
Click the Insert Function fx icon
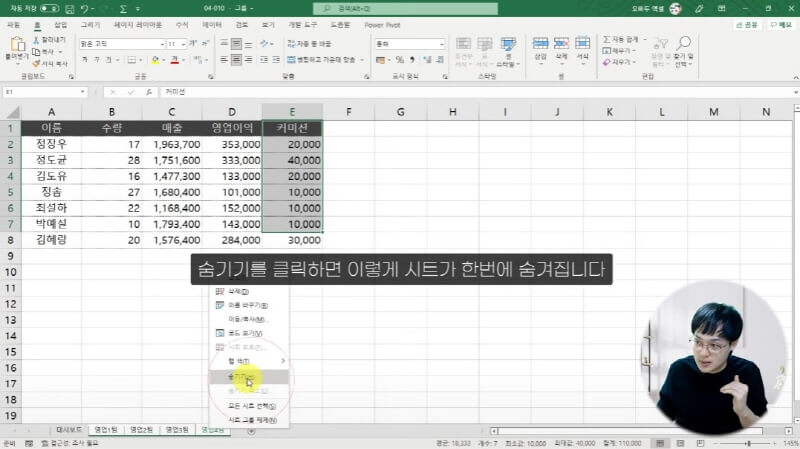click(148, 92)
